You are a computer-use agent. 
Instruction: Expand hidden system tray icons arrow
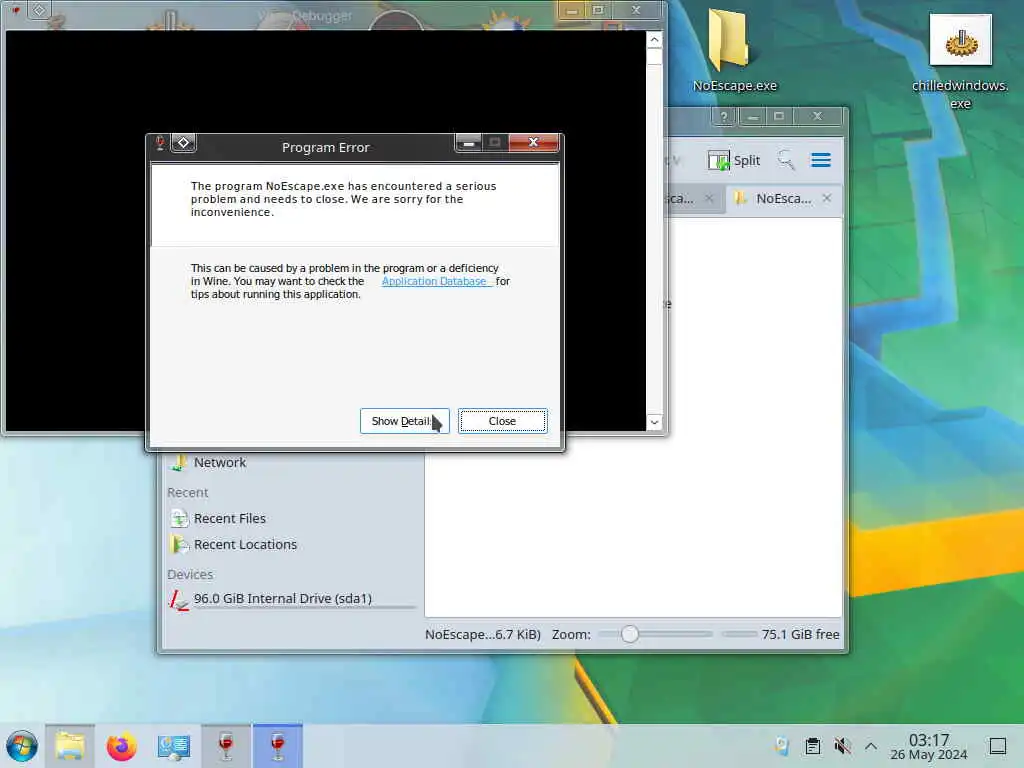tap(871, 746)
